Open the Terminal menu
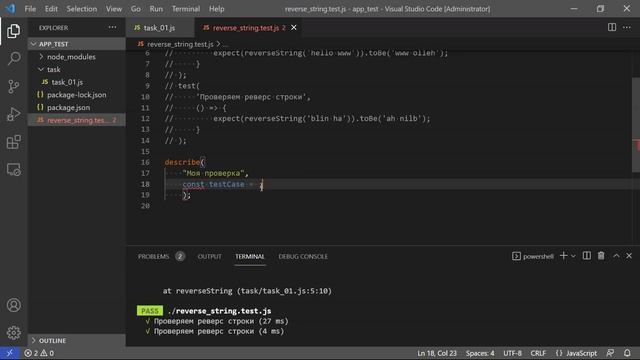Viewport: 640px width, 360px height. click(x=186, y=9)
